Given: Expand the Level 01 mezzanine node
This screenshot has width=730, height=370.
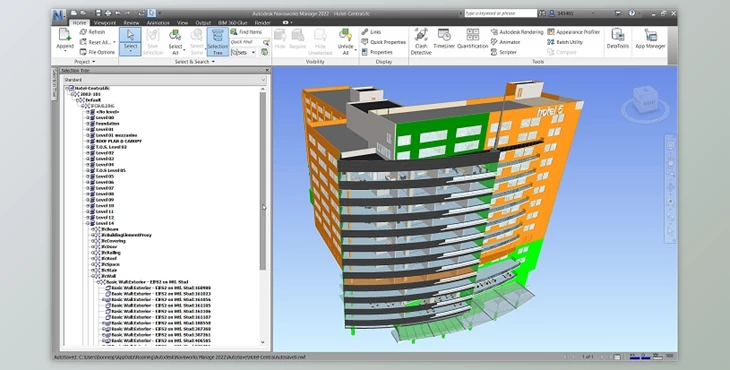Looking at the screenshot, I should pyautogui.click(x=87, y=135).
